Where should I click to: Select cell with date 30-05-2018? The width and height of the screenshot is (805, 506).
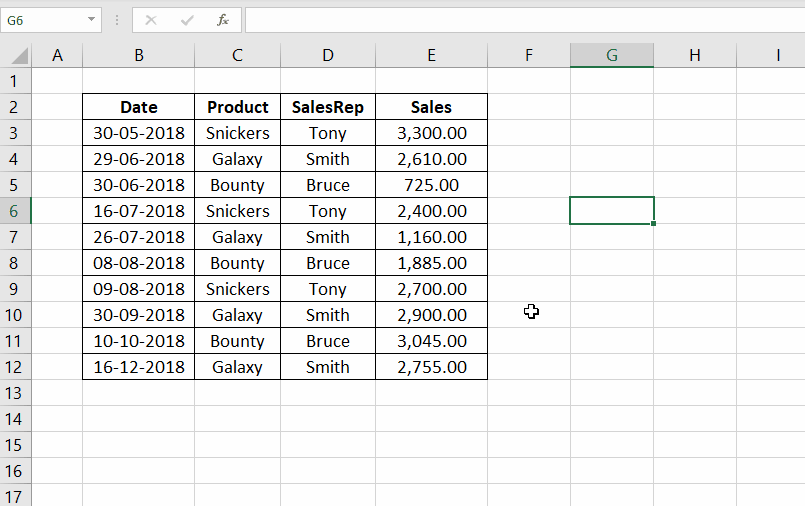tap(139, 133)
